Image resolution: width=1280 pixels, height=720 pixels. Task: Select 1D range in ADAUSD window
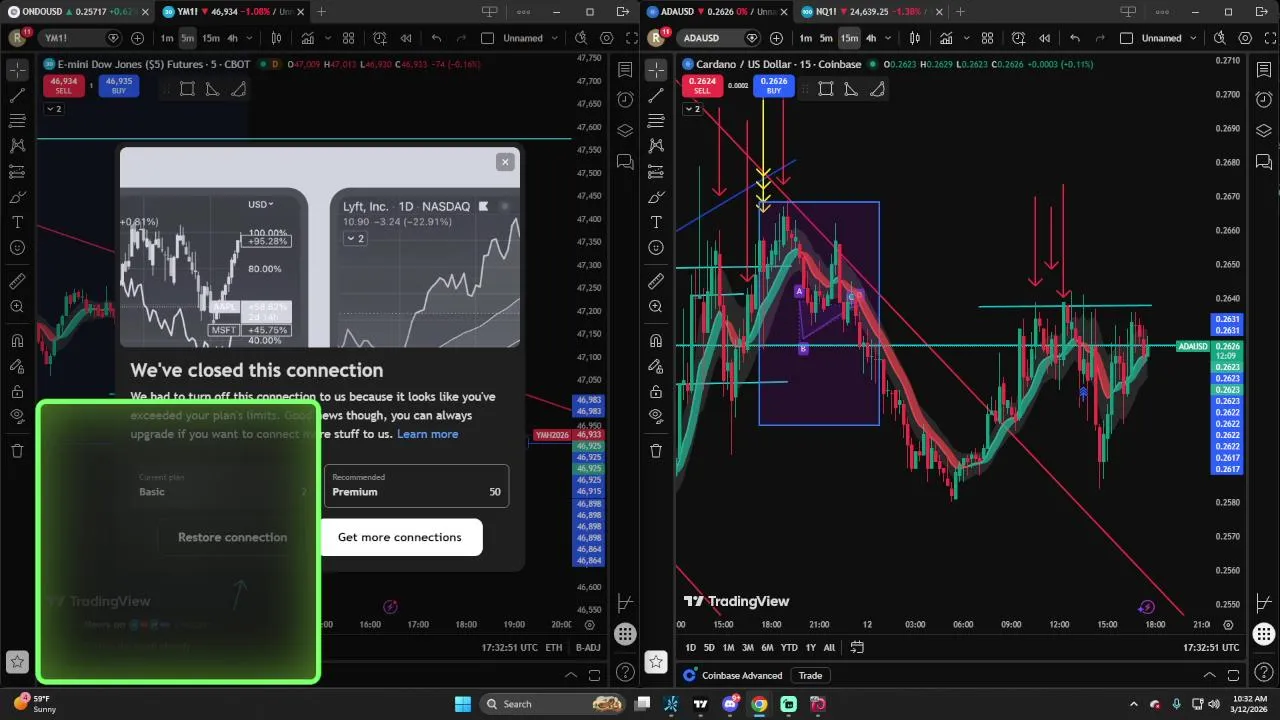click(x=690, y=647)
